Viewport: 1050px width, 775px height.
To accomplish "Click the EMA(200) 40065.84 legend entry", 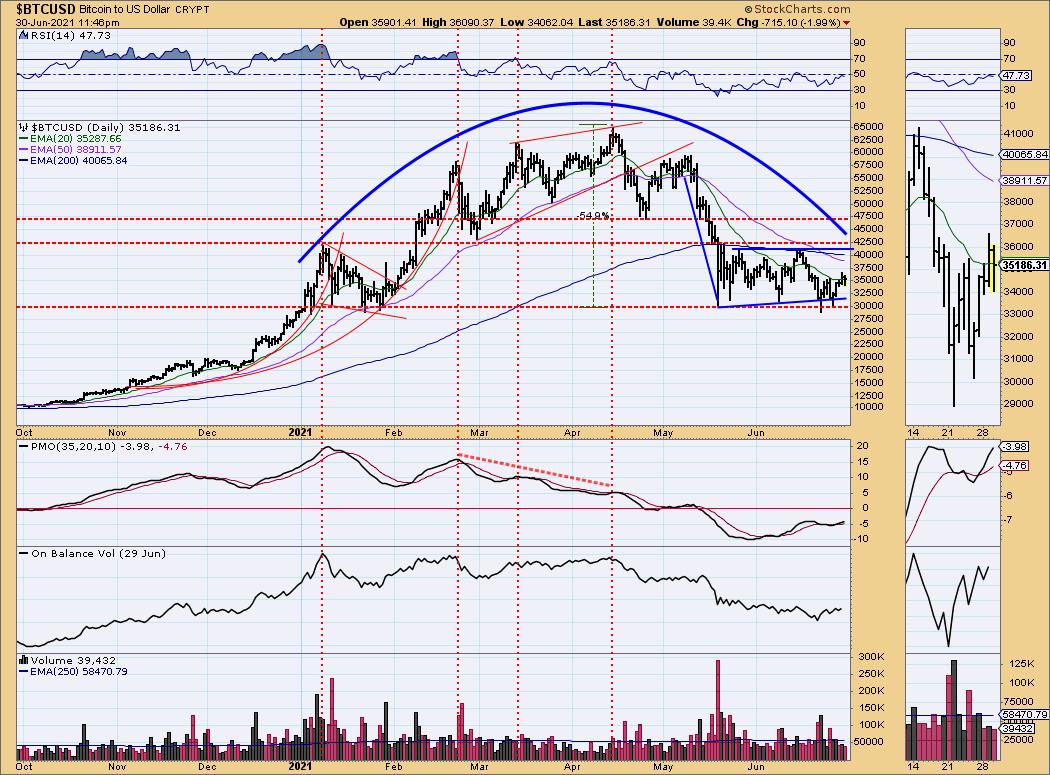I will pyautogui.click(x=78, y=161).
